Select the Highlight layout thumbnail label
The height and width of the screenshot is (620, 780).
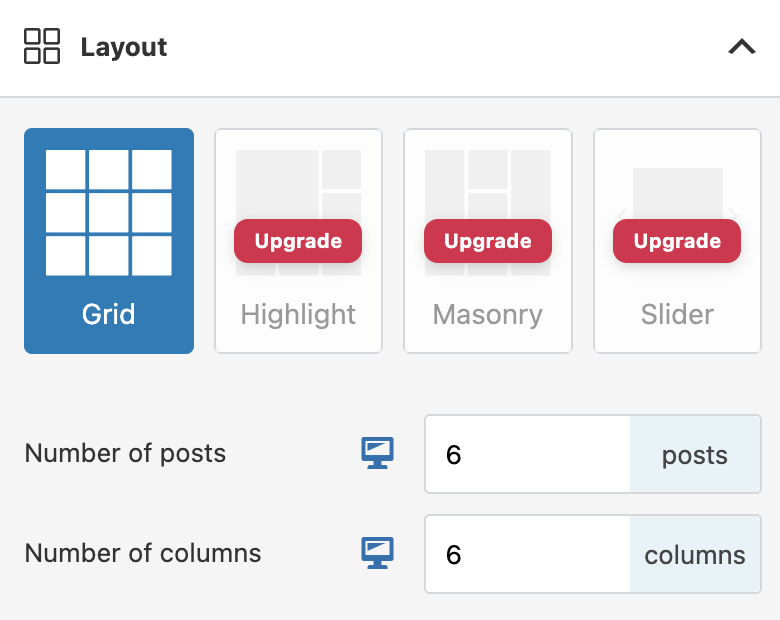click(298, 315)
